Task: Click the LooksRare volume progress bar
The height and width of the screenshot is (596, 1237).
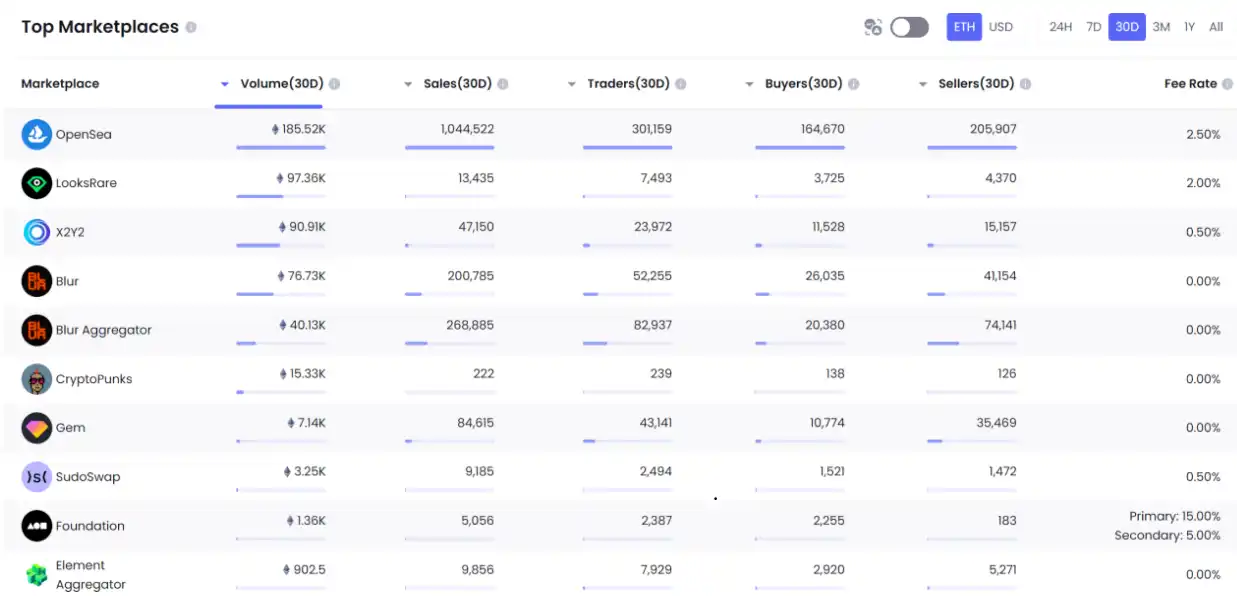Action: [281, 197]
